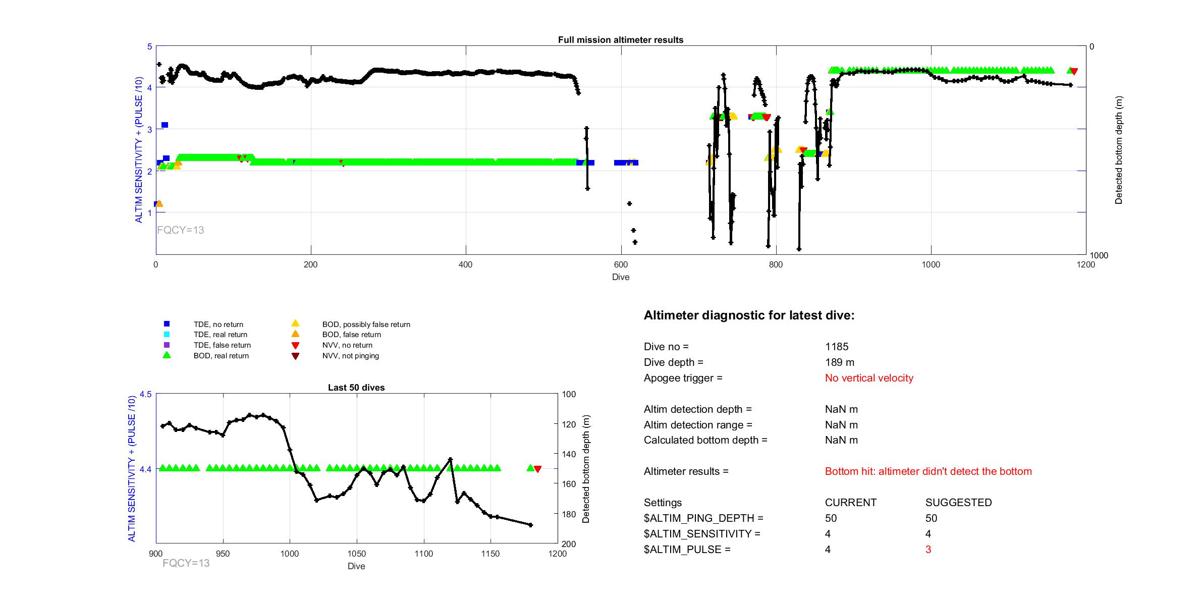Click the 'SUGGESTED' column header
This screenshot has width=1200, height=611.
[x=959, y=503]
